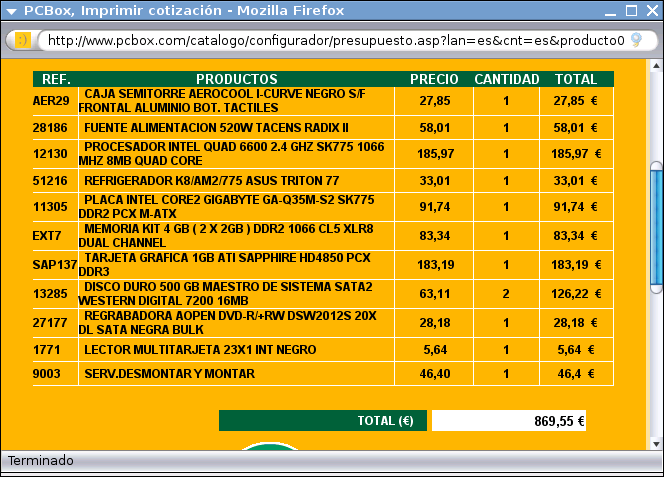Click the 126,22 € total cell
Viewport: 664px width, 477px height.
(576, 294)
